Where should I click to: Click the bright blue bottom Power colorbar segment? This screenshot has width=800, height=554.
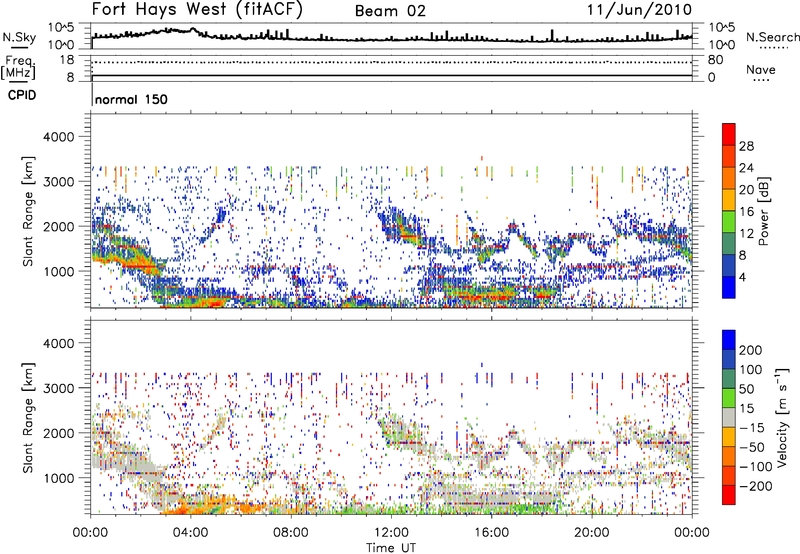coord(729,287)
